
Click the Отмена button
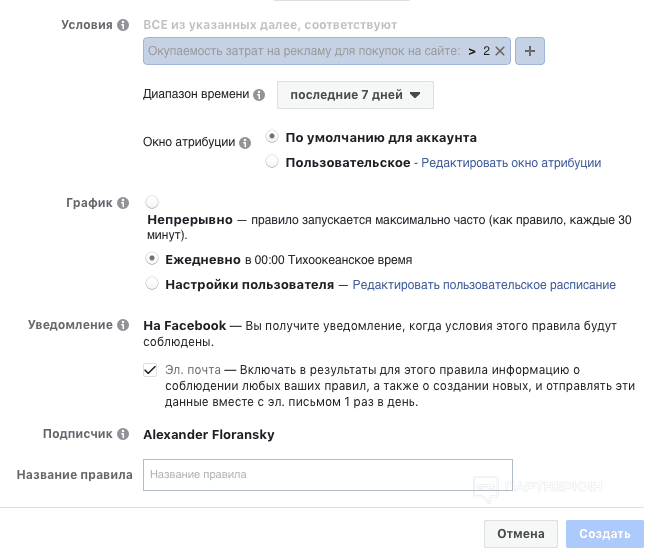pyautogui.click(x=521, y=534)
